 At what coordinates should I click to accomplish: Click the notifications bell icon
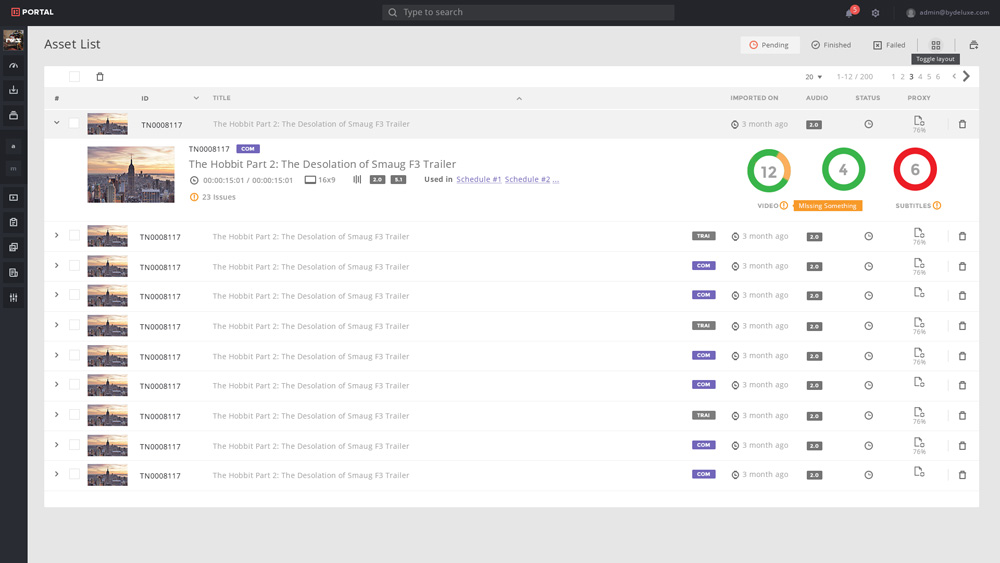(849, 13)
